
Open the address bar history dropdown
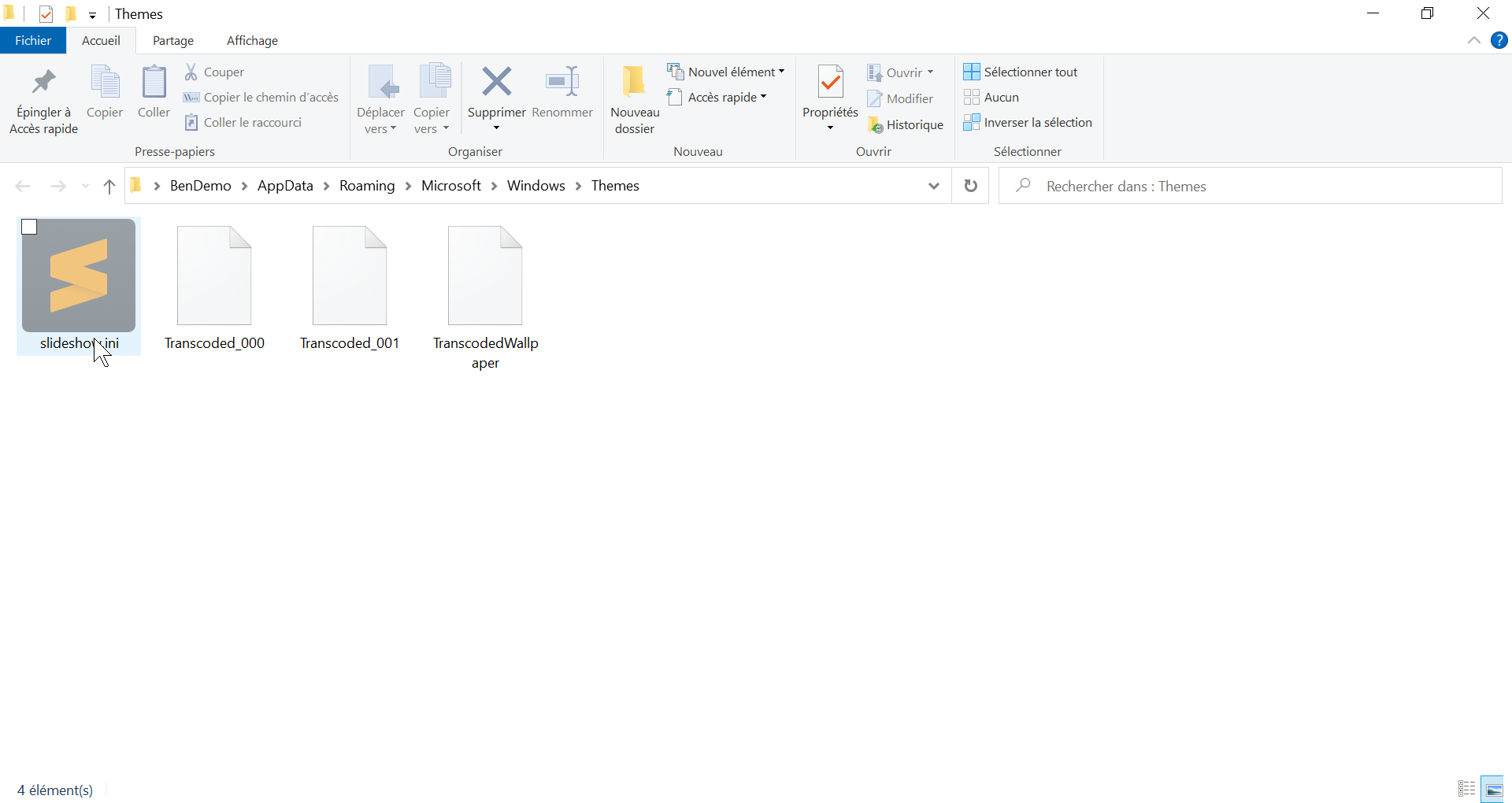(x=934, y=187)
